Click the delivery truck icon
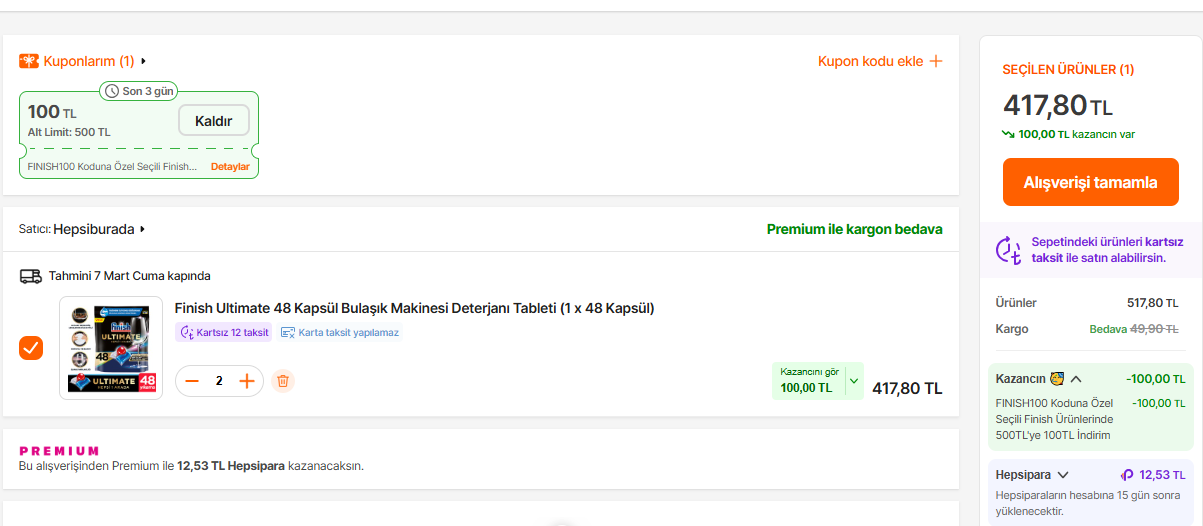 (x=31, y=276)
